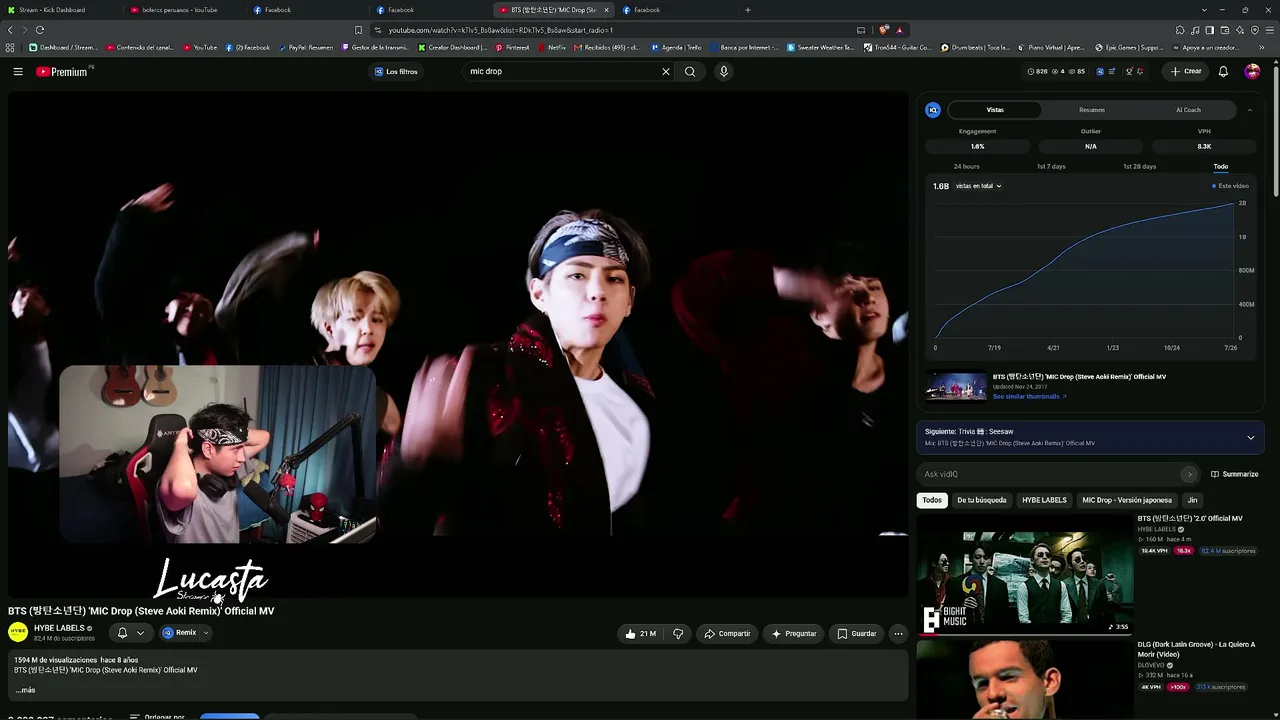The image size is (1280, 720).
Task: Bookmark this page icon in address bar
Action: click(358, 30)
